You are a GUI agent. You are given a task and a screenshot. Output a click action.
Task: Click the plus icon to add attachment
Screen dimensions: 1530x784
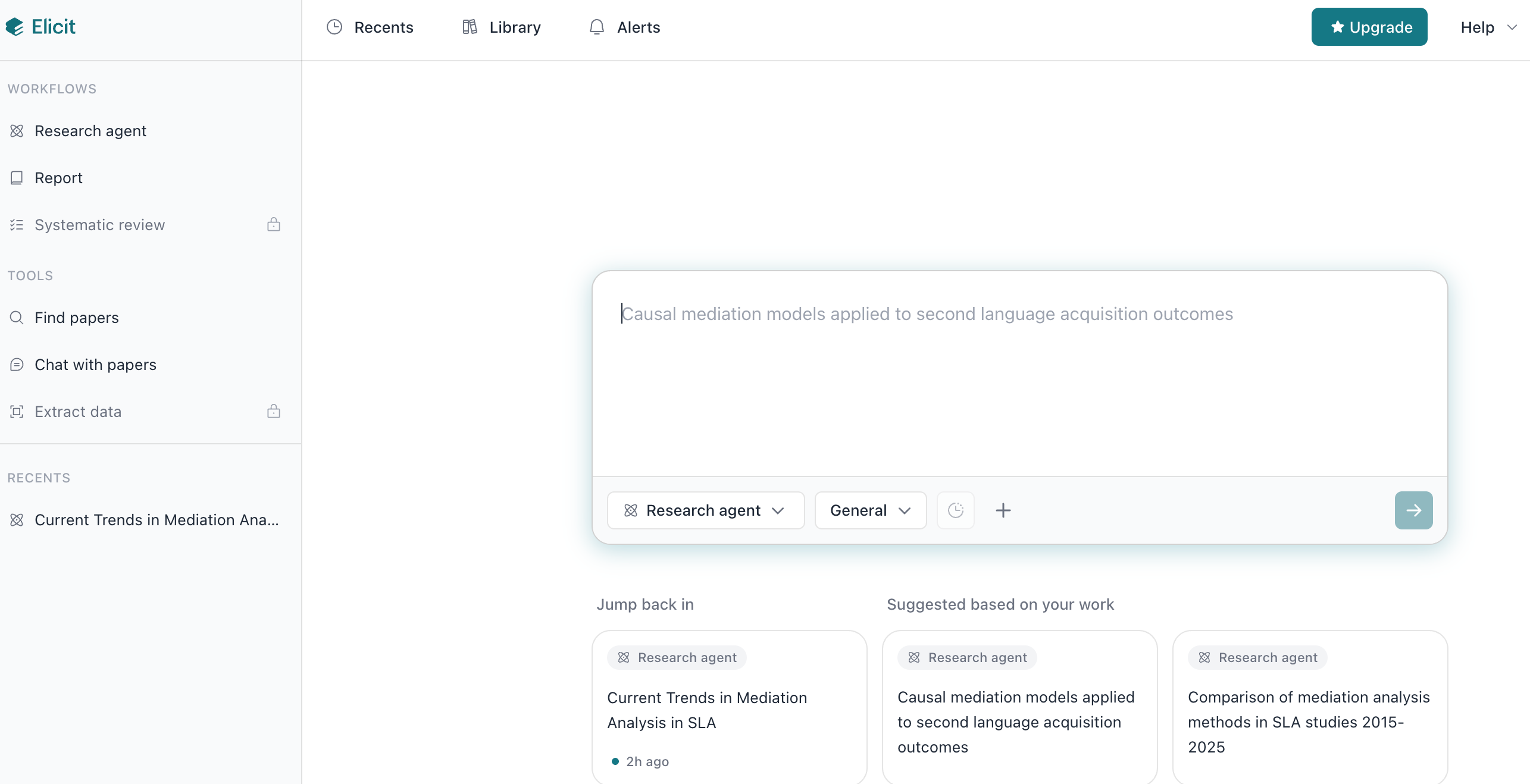tap(1003, 510)
